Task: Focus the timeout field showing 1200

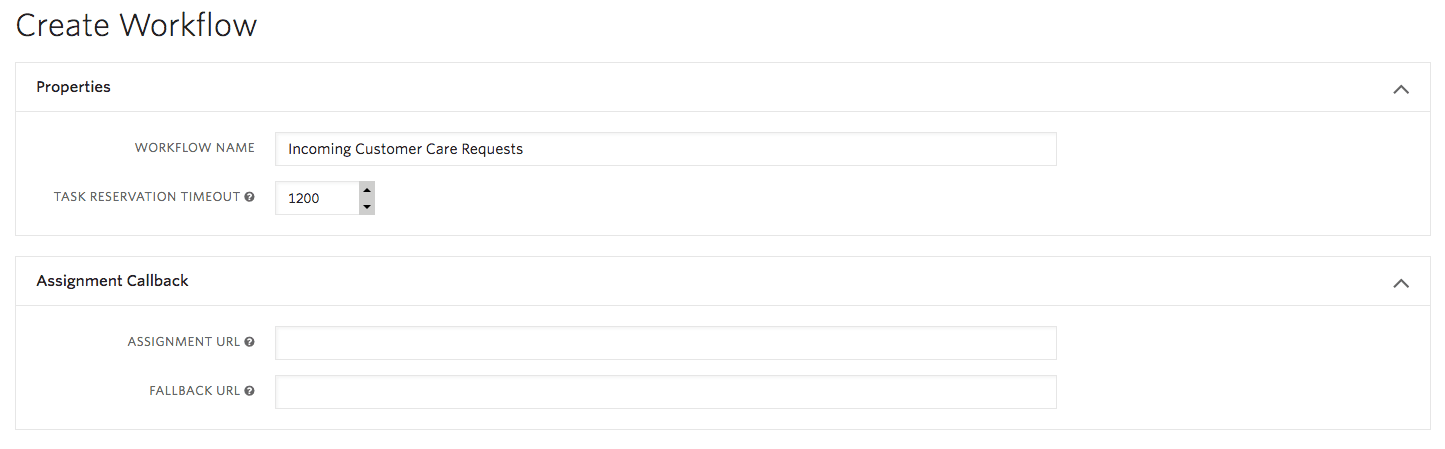Action: [x=315, y=198]
